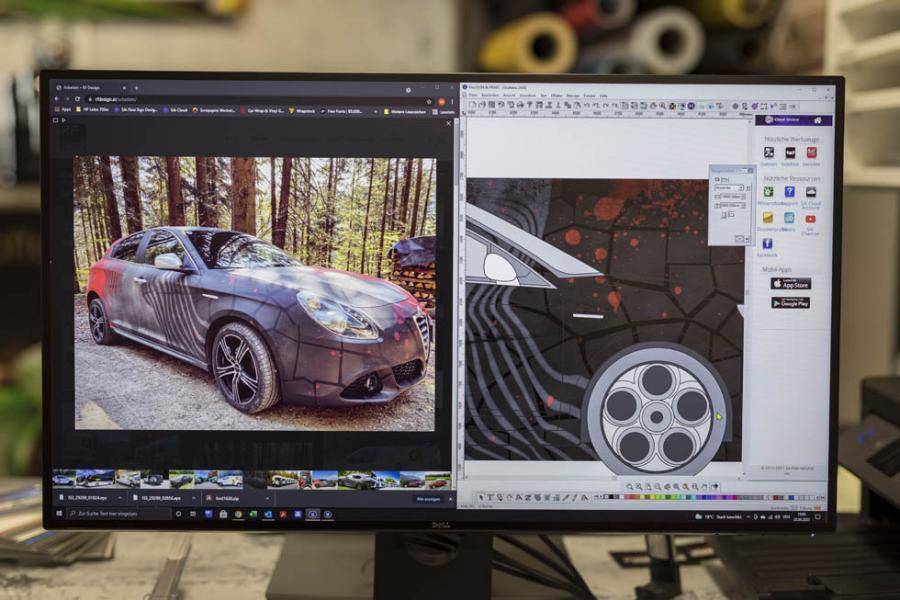Click Alle anzeigen in the downloads bar

click(428, 499)
